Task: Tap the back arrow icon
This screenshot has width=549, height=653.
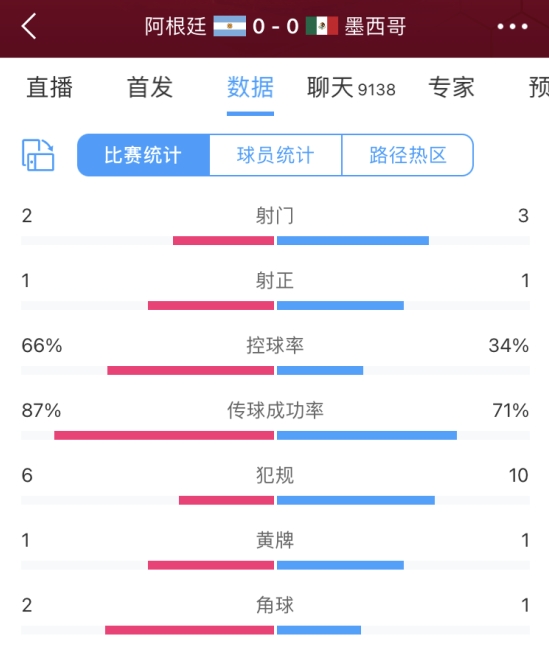Action: tap(29, 26)
